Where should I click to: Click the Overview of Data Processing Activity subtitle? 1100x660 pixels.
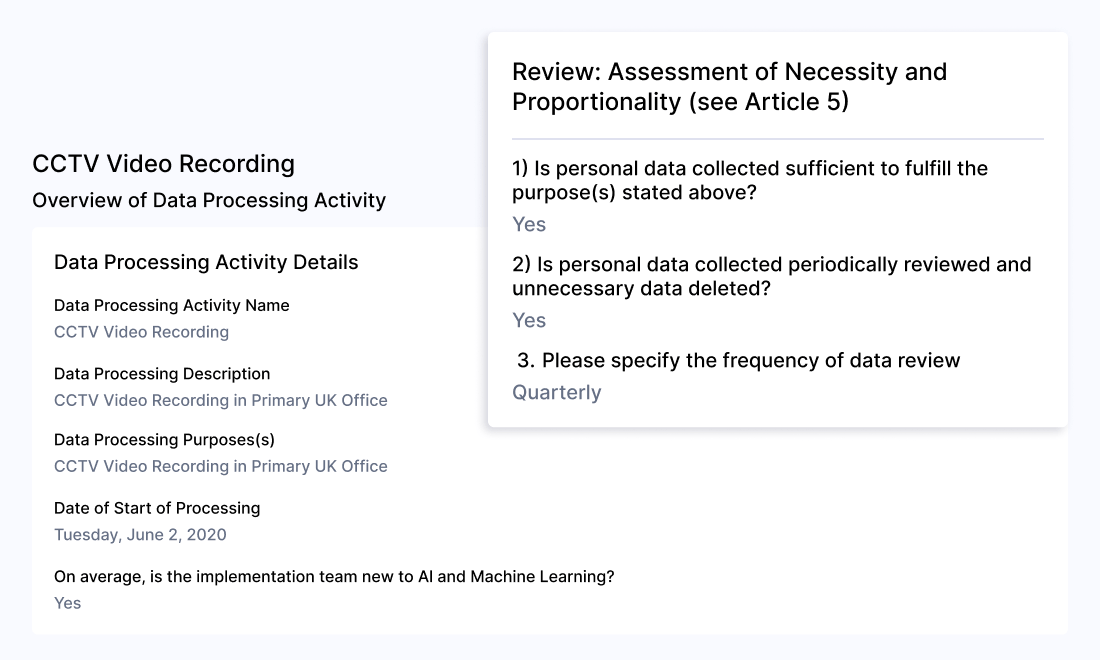pos(208,200)
